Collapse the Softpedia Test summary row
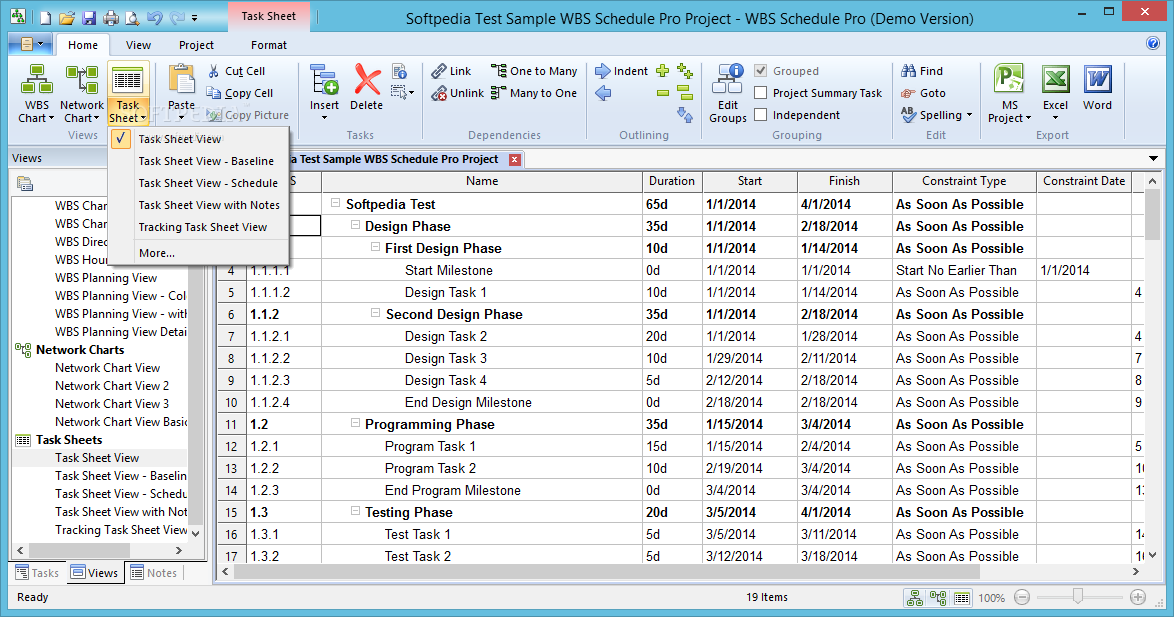 point(336,203)
